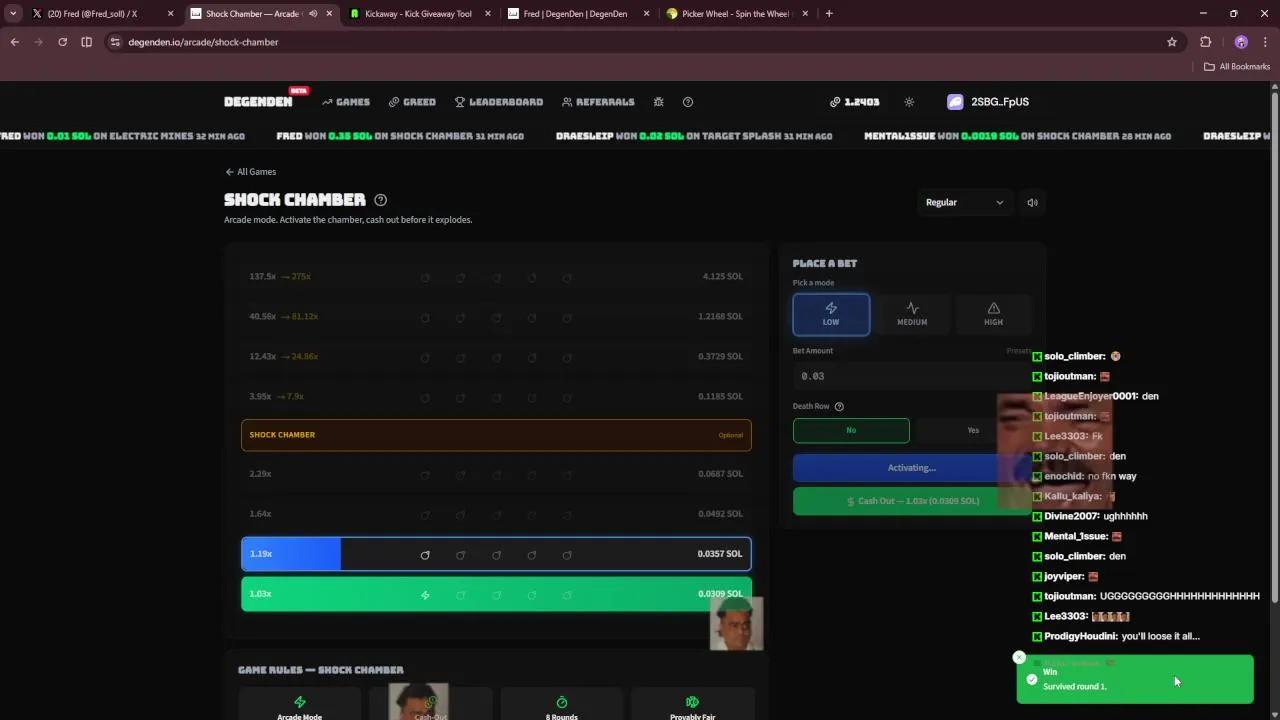This screenshot has height=720, width=1280.
Task: Open the Leaderboard trophy icon
Action: tap(459, 101)
